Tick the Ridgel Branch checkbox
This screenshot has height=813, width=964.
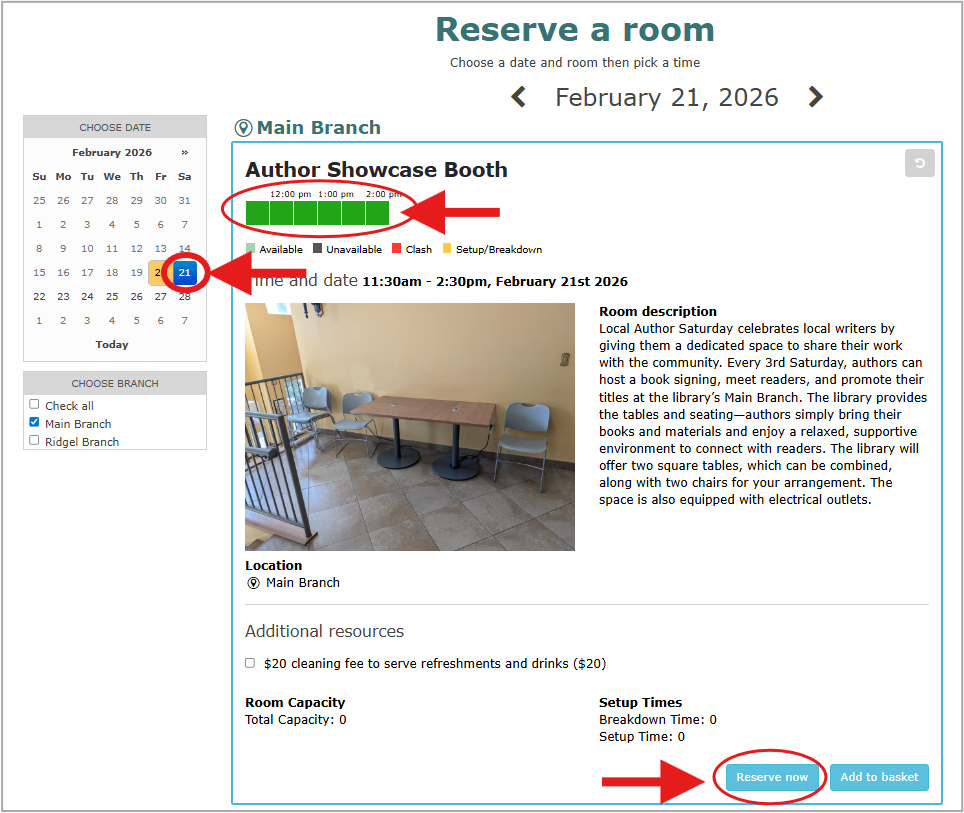point(35,440)
